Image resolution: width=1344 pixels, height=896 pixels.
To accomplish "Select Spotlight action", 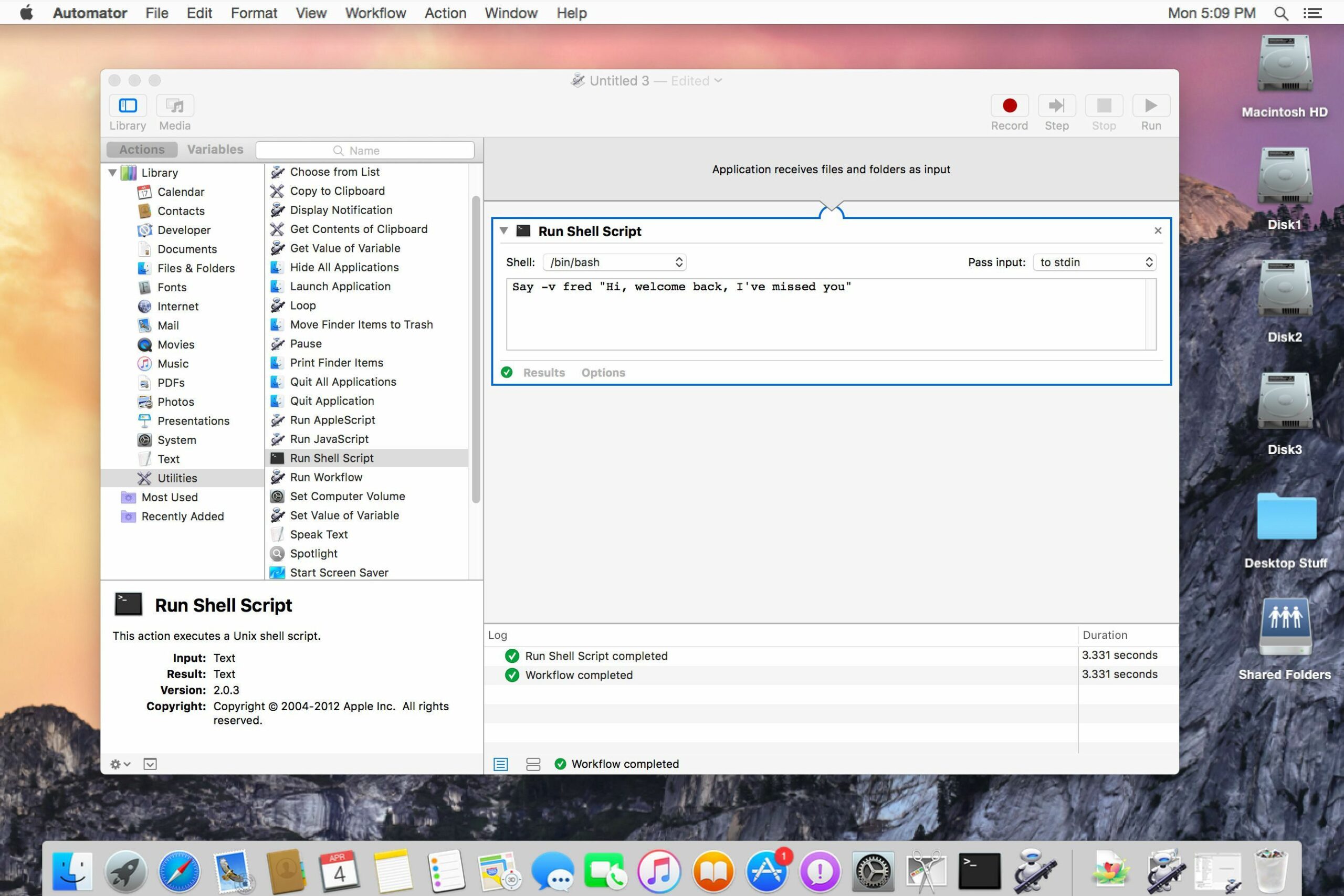I will 314,554.
